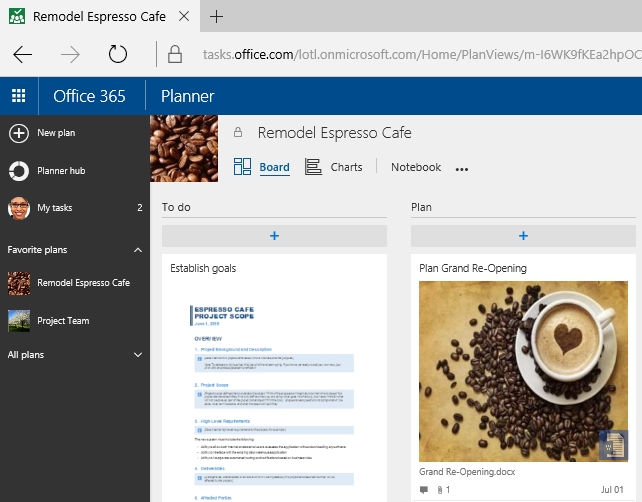Click the My tasks profile avatar

(x=19, y=208)
